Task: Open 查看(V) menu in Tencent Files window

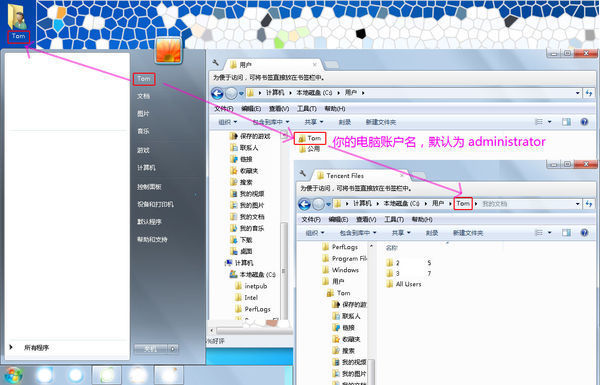Action: pyautogui.click(x=366, y=219)
